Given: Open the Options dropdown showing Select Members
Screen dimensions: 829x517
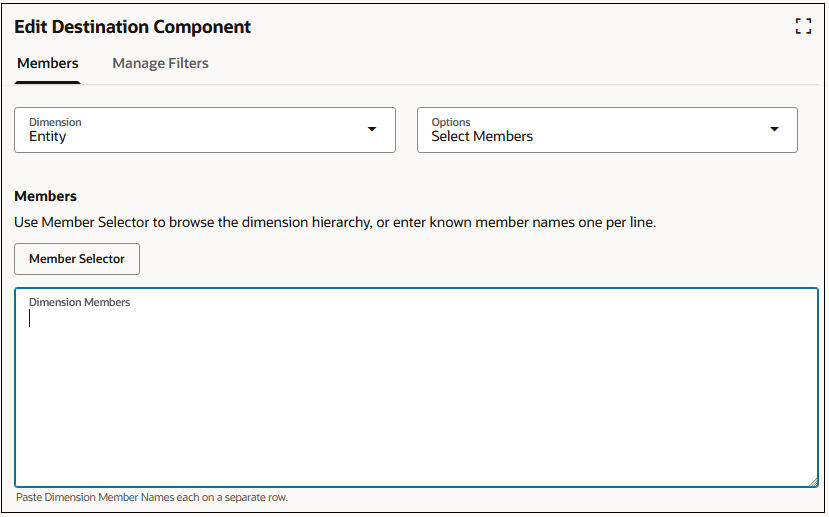Looking at the screenshot, I should point(607,130).
